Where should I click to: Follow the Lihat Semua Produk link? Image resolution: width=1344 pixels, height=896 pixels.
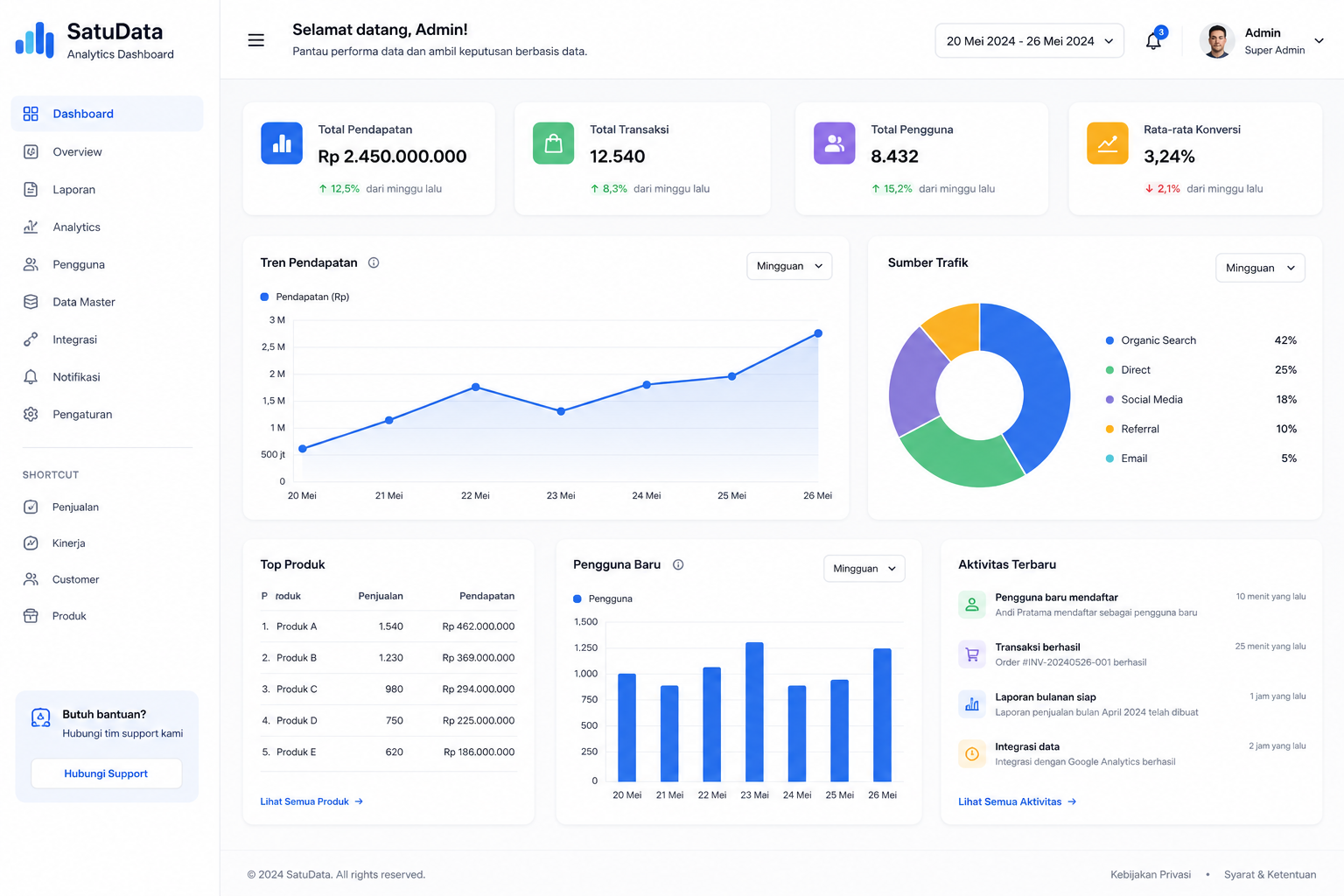(x=311, y=801)
